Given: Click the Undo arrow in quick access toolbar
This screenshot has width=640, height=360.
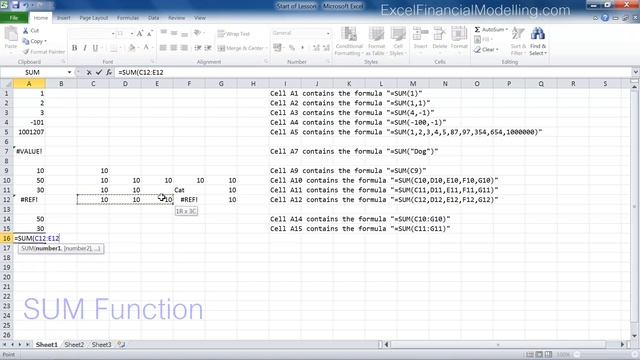Looking at the screenshot, I should point(26,5).
